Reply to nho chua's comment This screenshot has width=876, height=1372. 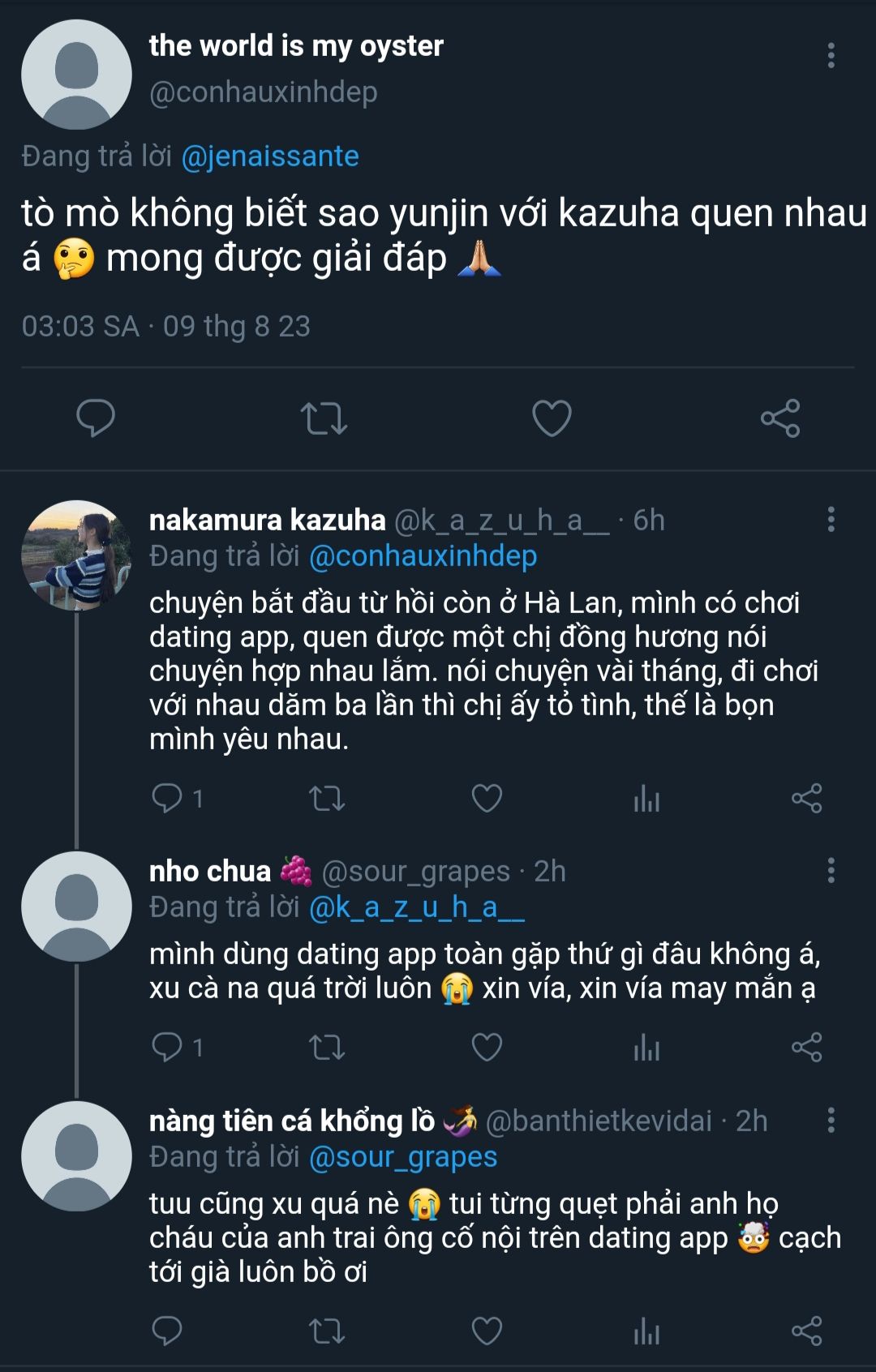point(167,1047)
